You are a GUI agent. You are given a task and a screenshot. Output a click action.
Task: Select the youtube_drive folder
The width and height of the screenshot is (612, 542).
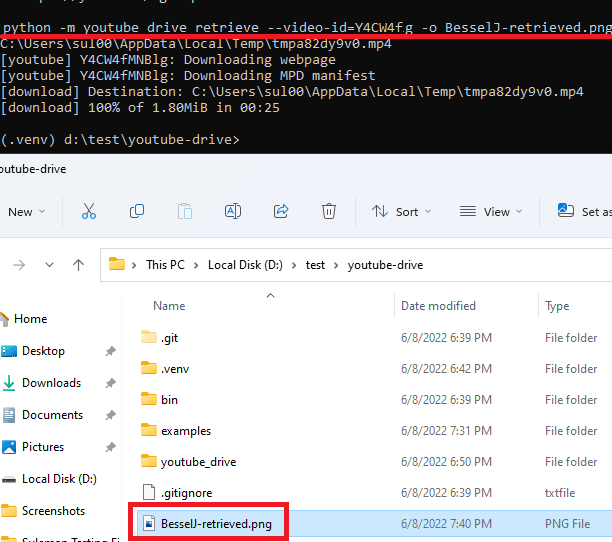tap(198, 461)
